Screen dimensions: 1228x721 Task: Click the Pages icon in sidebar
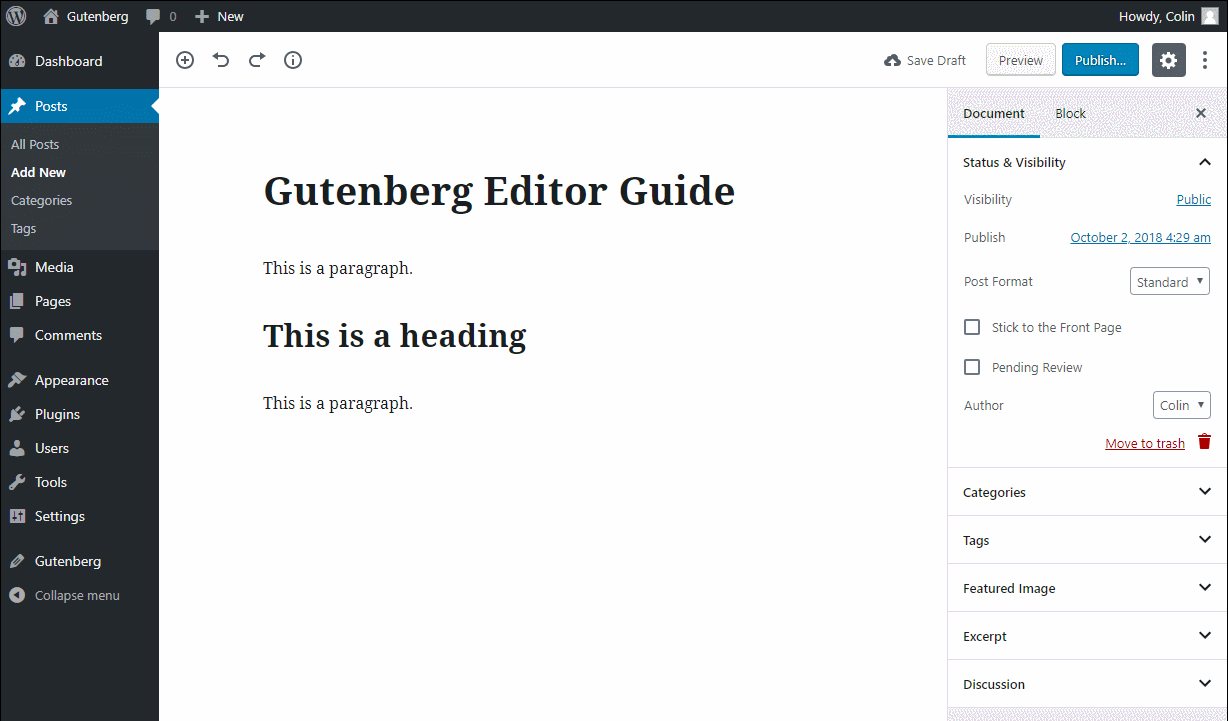(x=17, y=301)
